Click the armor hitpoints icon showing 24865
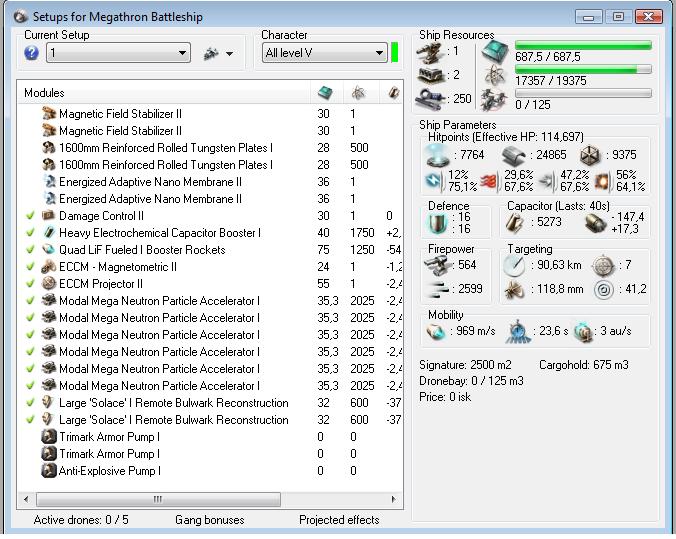 pyautogui.click(x=513, y=156)
